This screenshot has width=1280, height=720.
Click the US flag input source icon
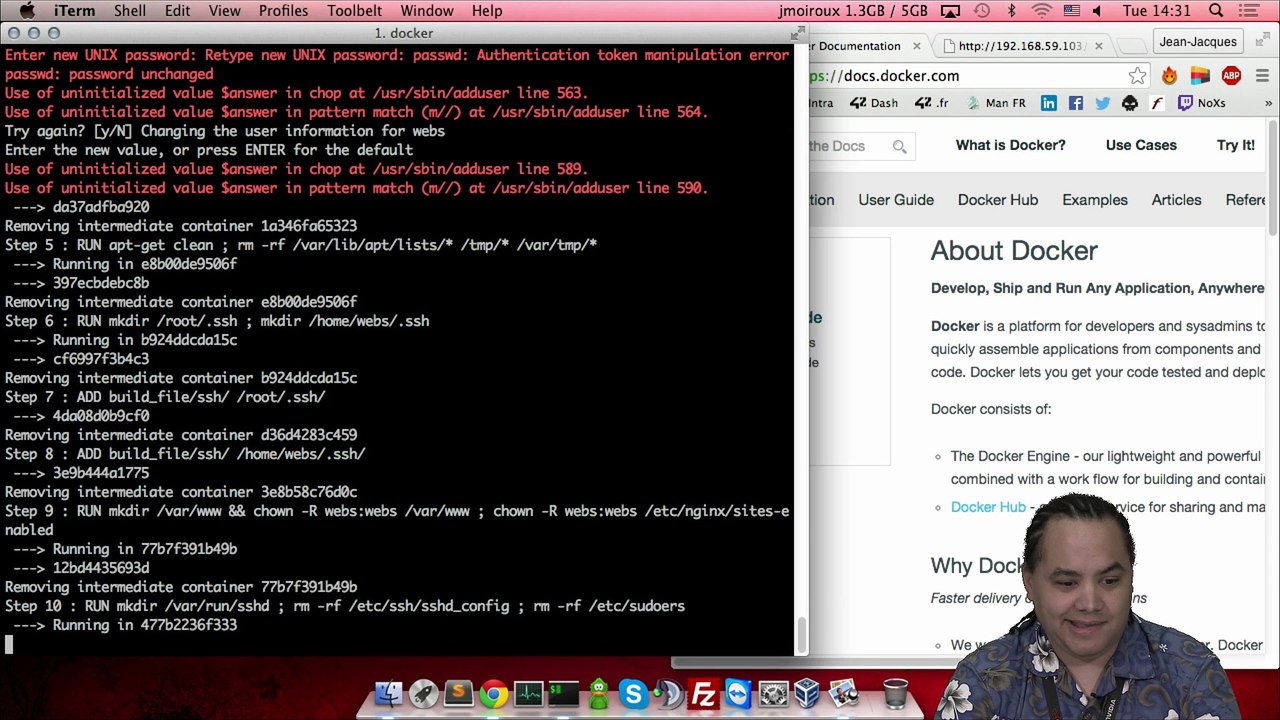1071,11
